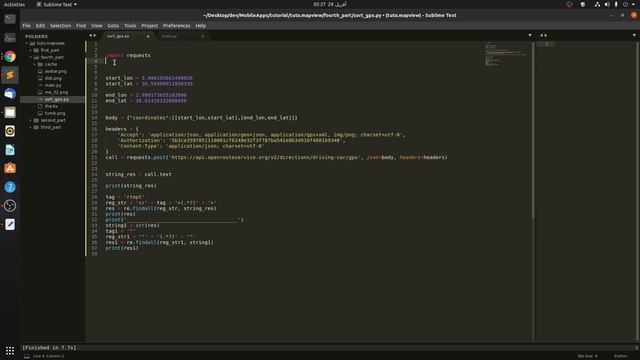This screenshot has height=360, width=640.
Task: Close the main.py tab
Action: (202, 36)
